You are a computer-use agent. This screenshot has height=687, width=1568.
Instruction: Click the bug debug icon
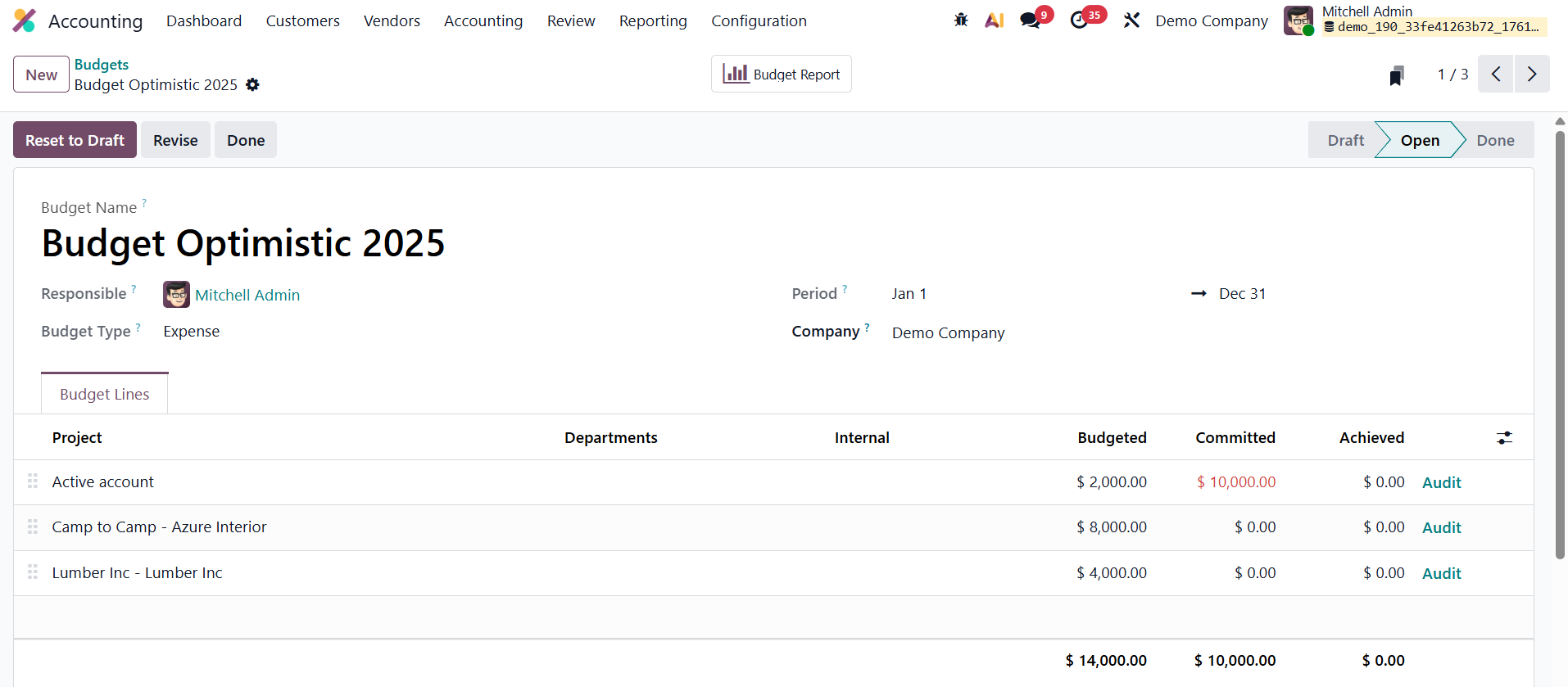click(961, 20)
